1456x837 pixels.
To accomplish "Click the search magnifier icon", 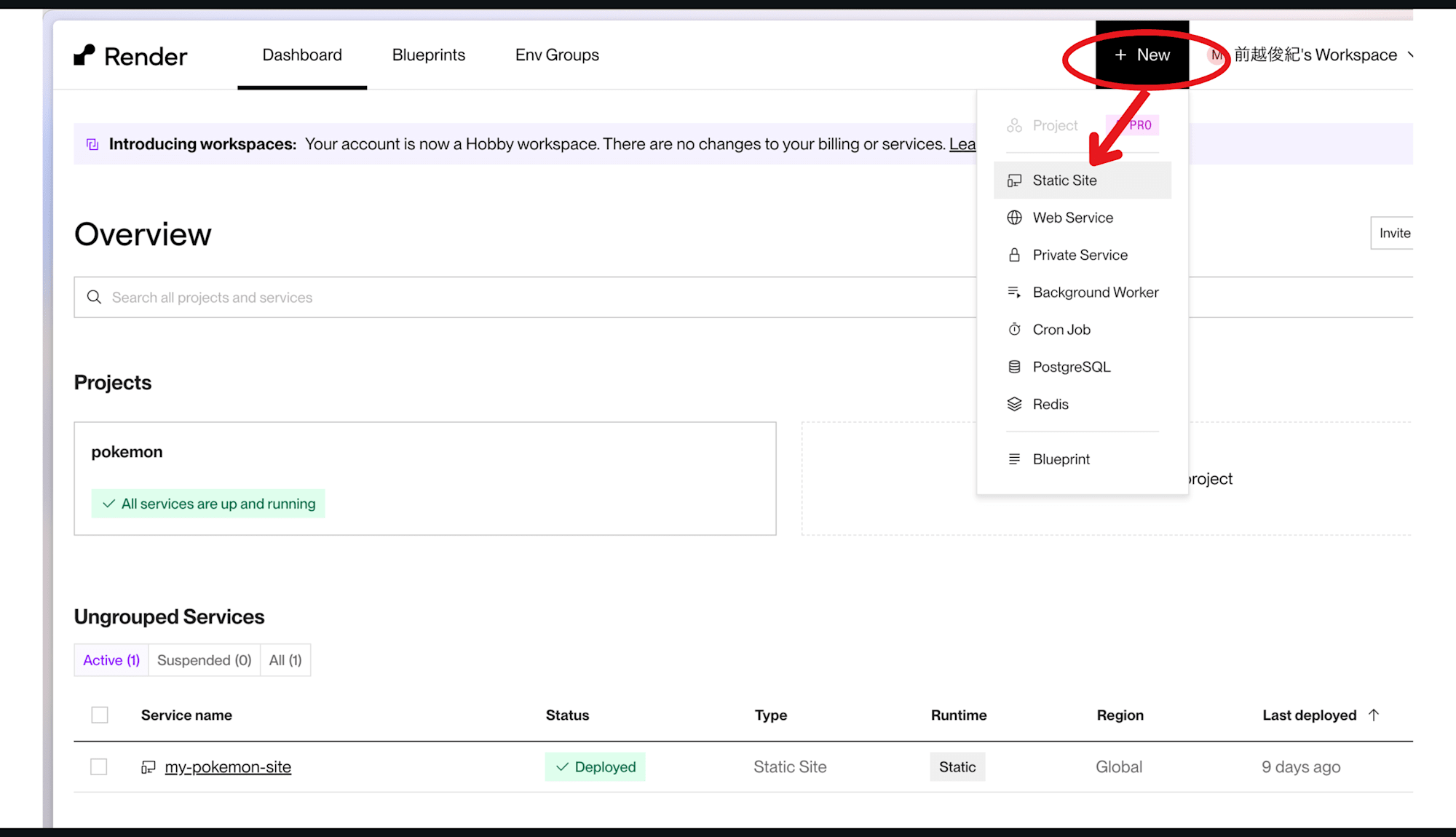I will 94,297.
